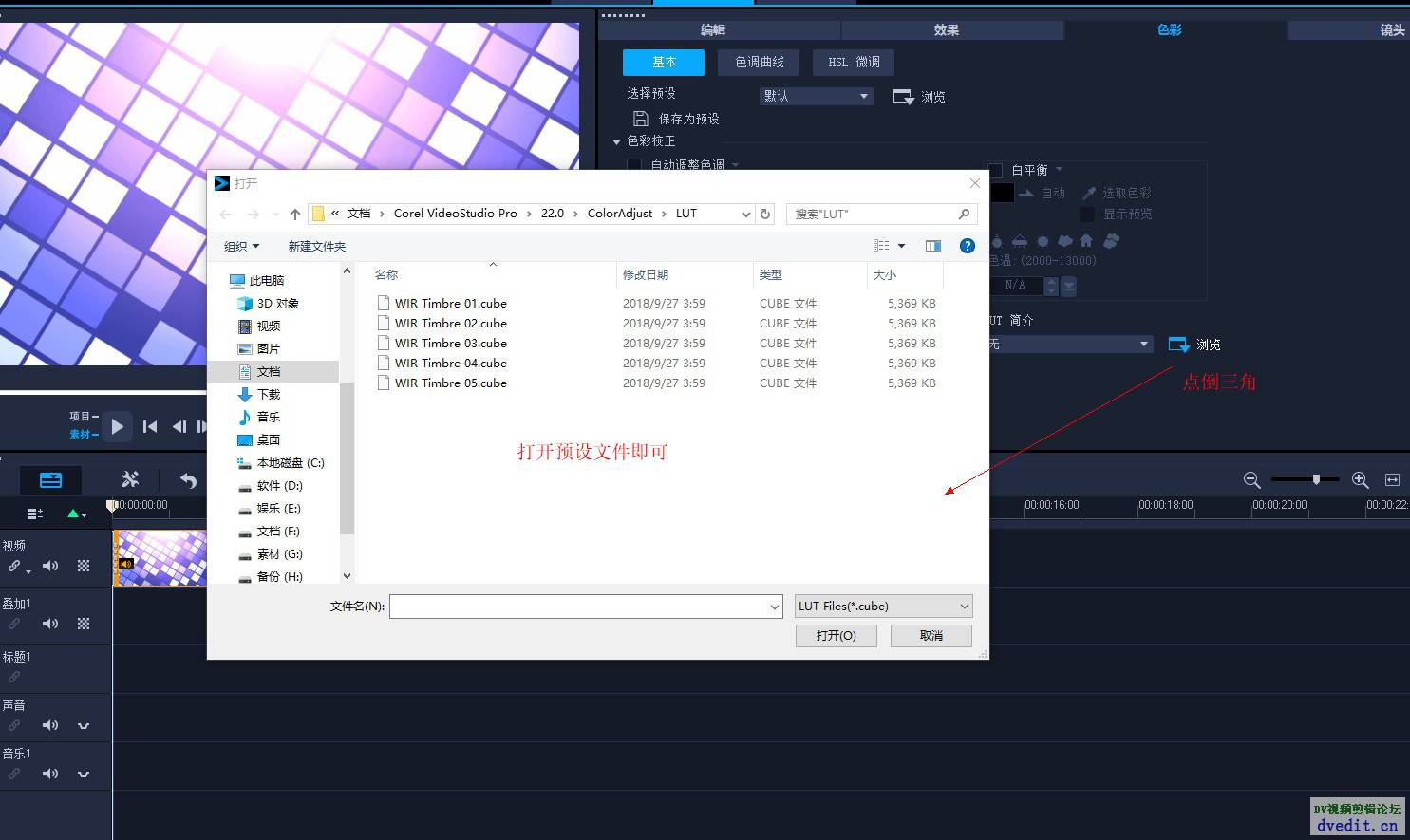Screen dimensions: 1410x840
Task: Open the view options dropdown in dialog
Action: tap(901, 246)
